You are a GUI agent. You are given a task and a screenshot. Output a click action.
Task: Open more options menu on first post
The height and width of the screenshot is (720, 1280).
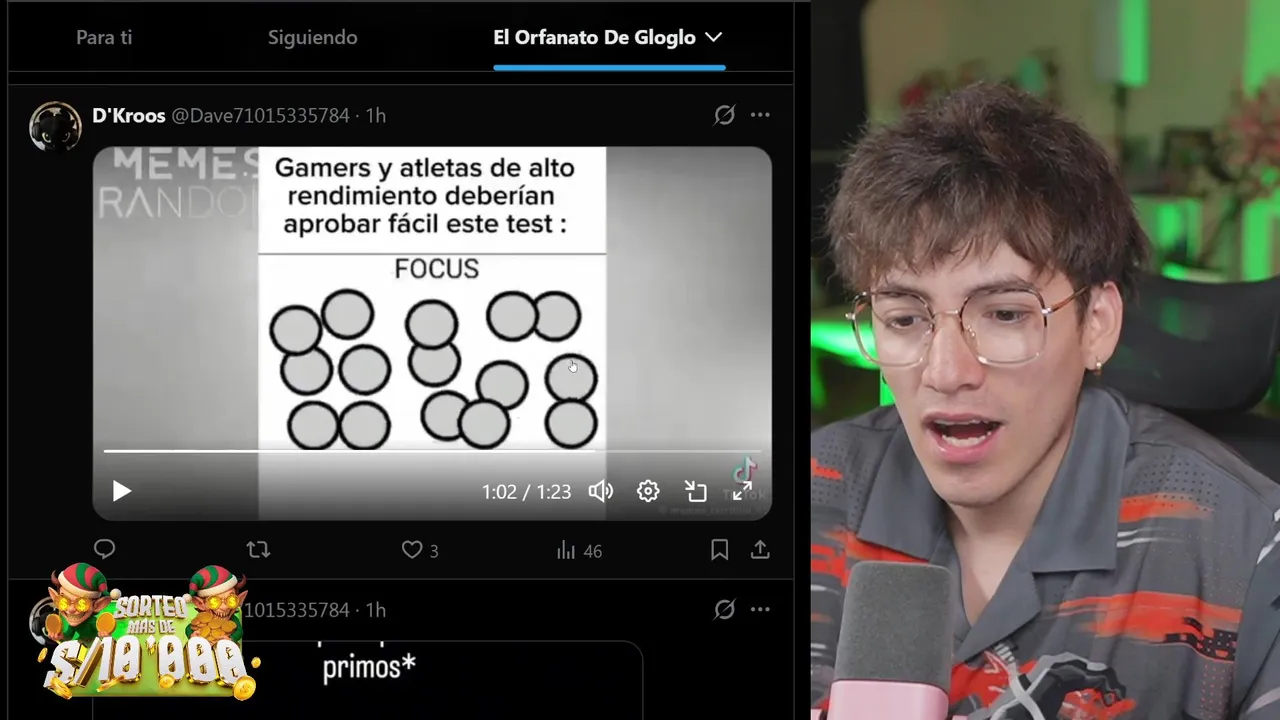click(760, 115)
